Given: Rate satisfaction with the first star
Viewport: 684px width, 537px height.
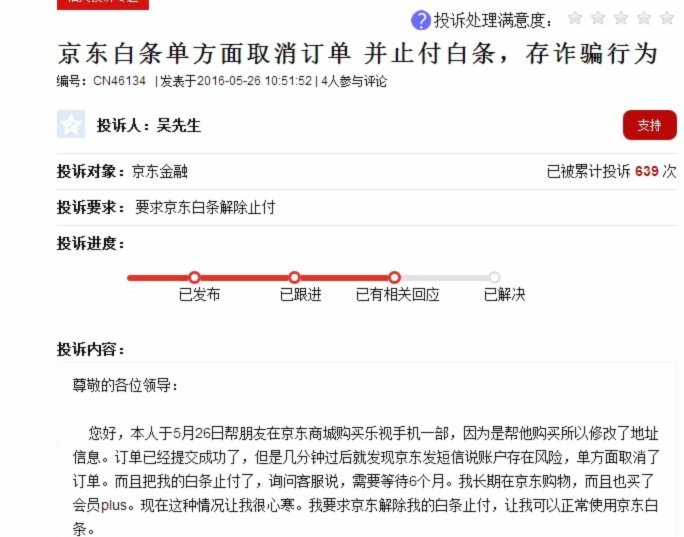Looking at the screenshot, I should [x=575, y=18].
